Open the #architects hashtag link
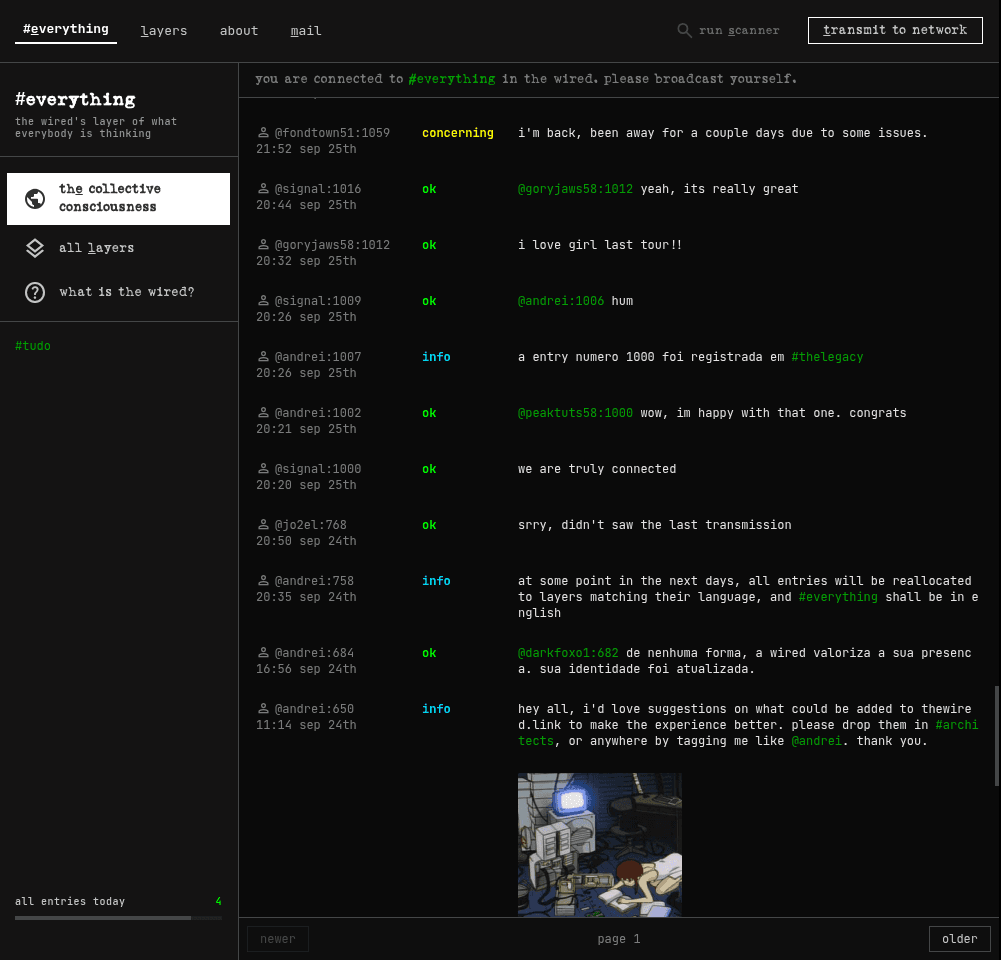The width and height of the screenshot is (1001, 960). pyautogui.click(x=957, y=725)
